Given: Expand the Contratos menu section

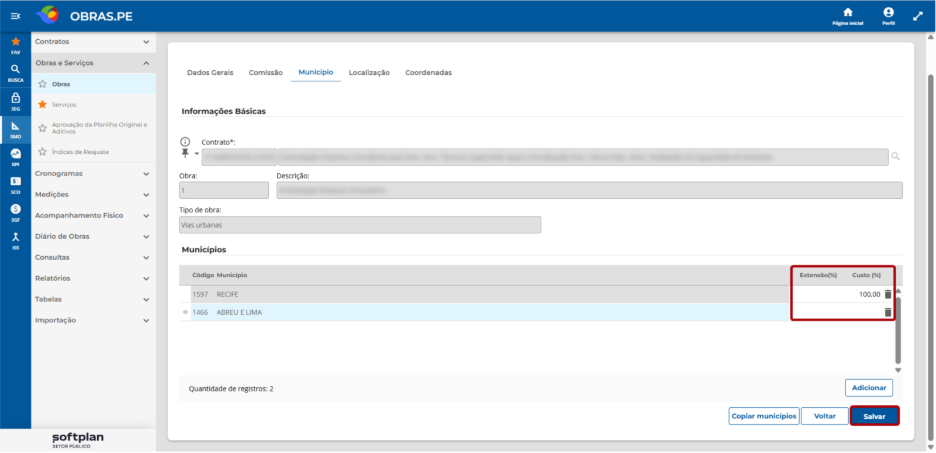Looking at the screenshot, I should tap(93, 42).
